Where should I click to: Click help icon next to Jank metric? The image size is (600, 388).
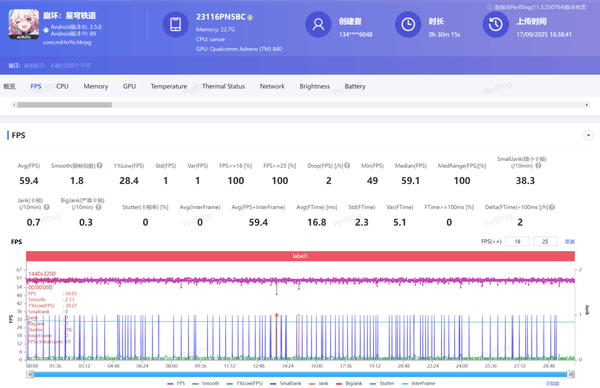47,207
